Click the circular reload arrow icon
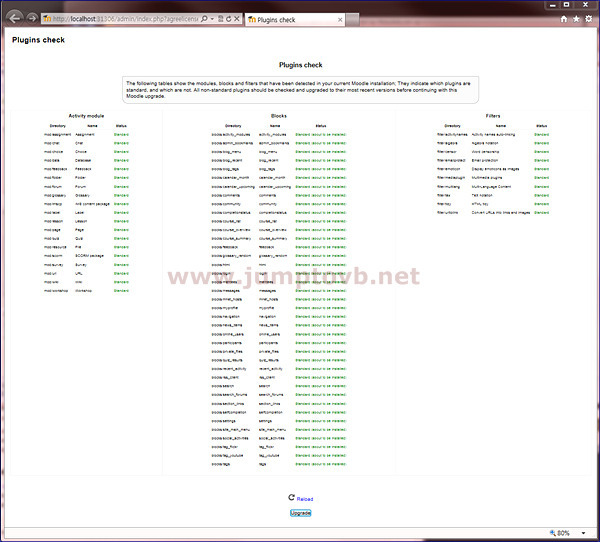The height and width of the screenshot is (542, 600). coord(292,497)
